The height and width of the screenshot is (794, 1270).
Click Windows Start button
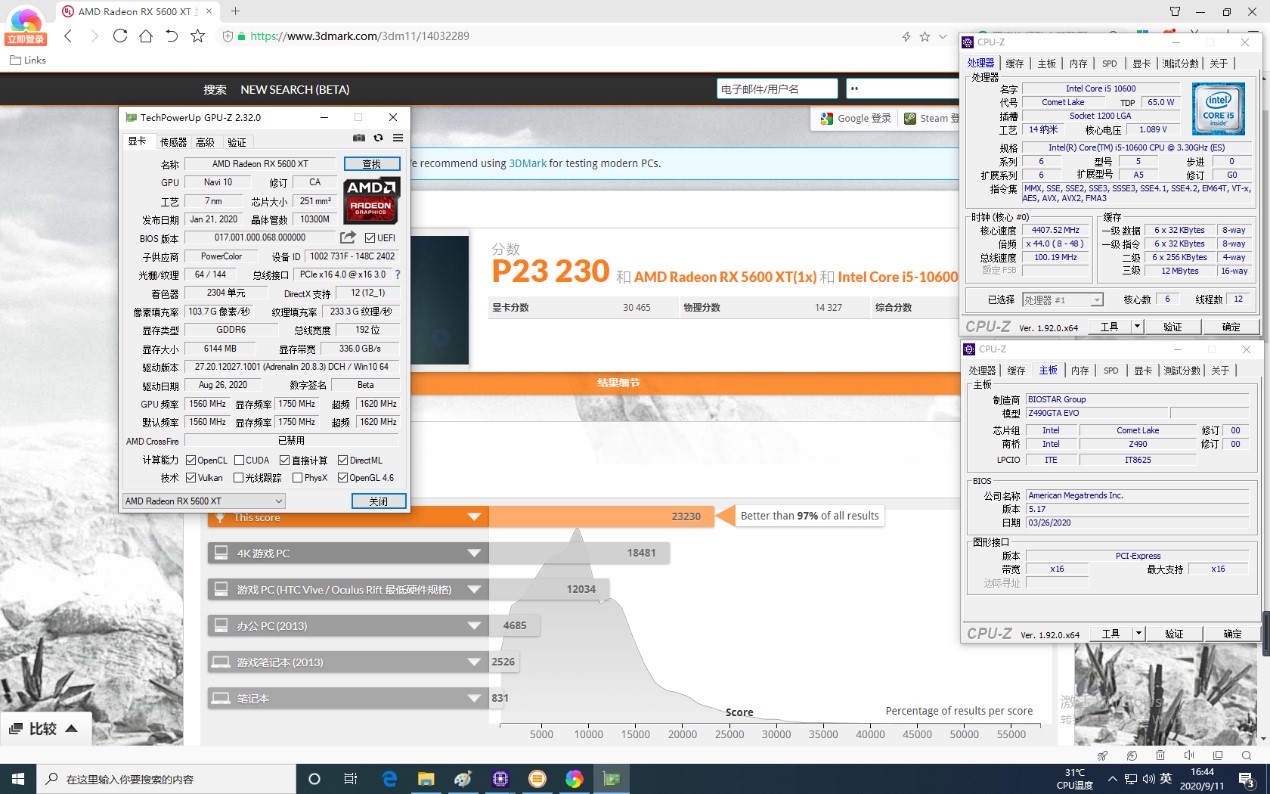pos(18,778)
